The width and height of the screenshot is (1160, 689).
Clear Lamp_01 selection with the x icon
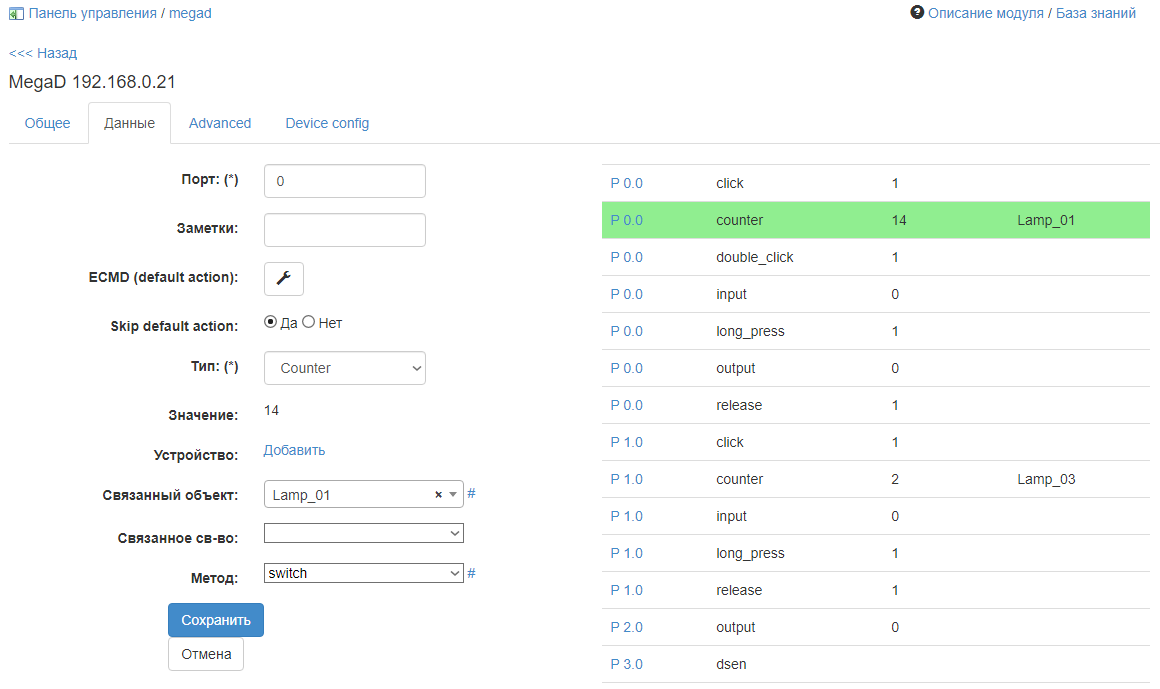(438, 494)
